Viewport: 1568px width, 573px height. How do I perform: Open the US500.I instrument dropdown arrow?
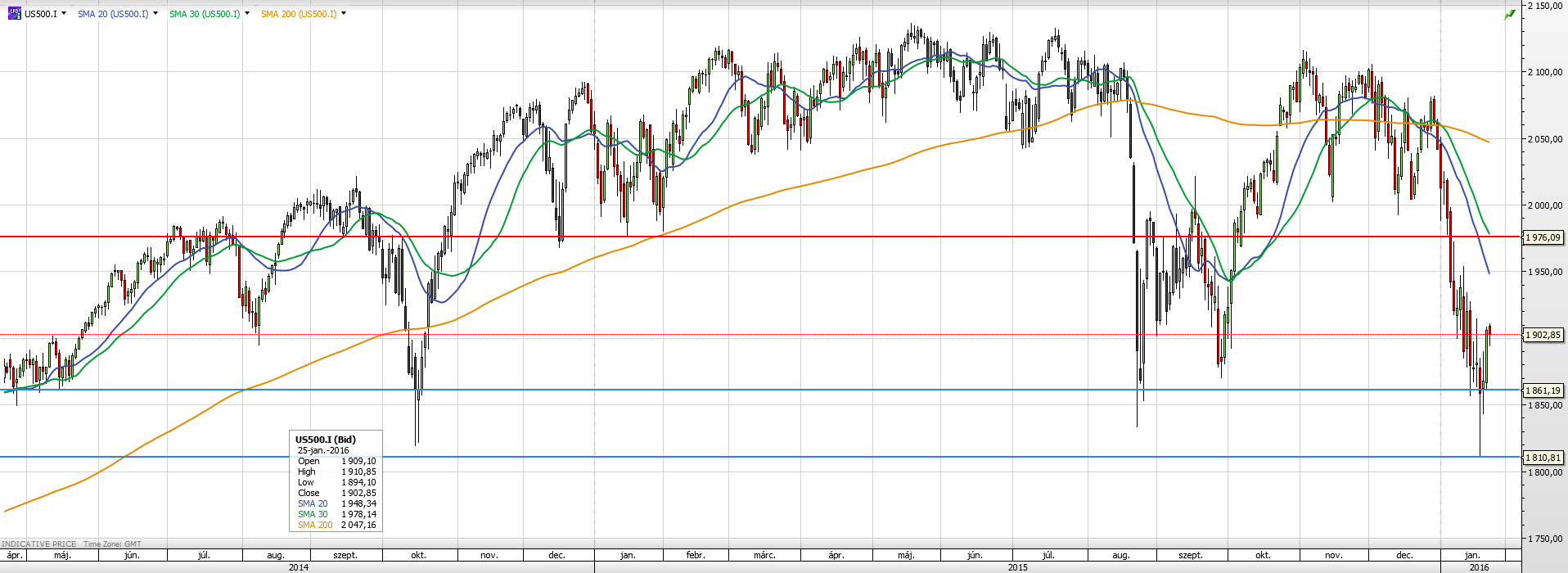pyautogui.click(x=64, y=13)
